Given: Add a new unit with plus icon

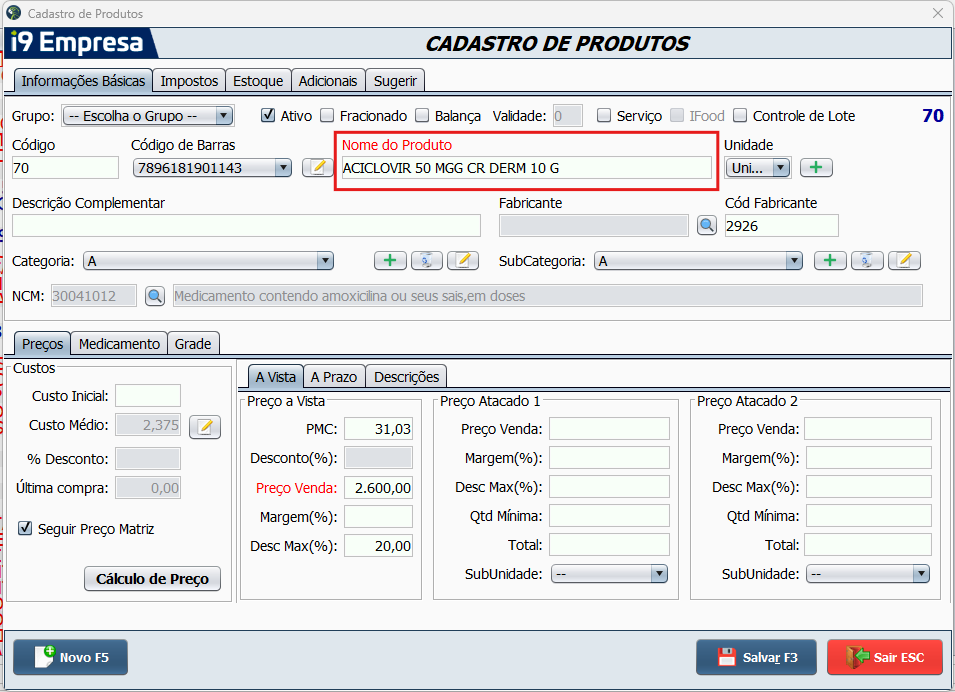Looking at the screenshot, I should (816, 168).
